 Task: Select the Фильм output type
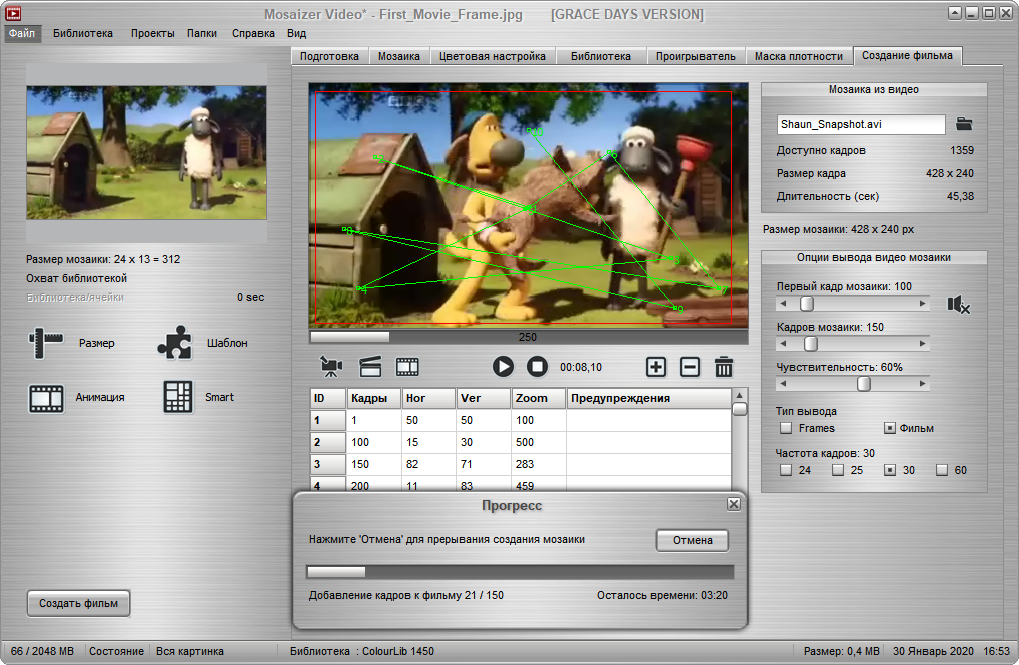[890, 428]
